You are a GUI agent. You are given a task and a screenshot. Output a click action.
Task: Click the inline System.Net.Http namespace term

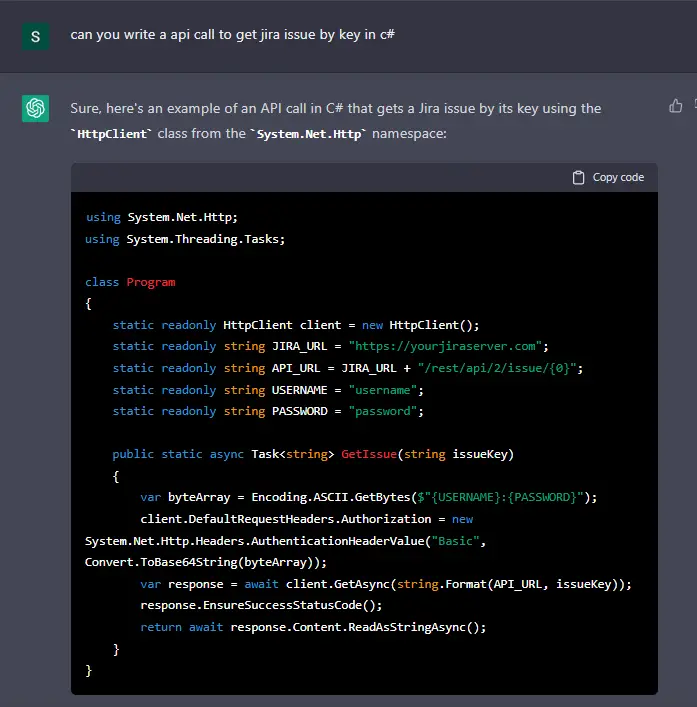309,134
